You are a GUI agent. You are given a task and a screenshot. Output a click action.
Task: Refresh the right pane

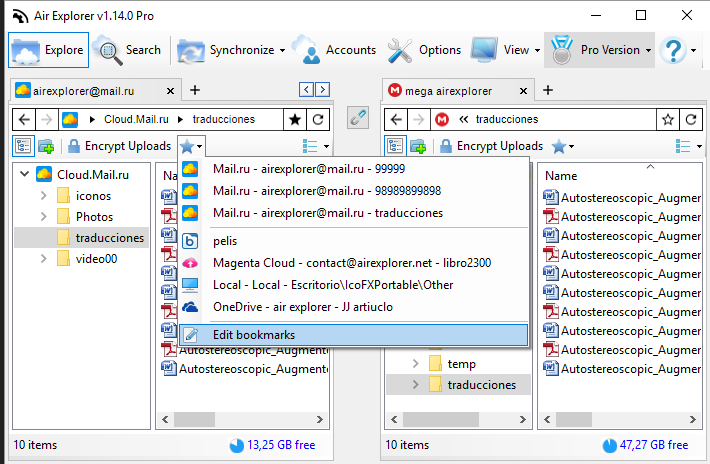pos(691,120)
